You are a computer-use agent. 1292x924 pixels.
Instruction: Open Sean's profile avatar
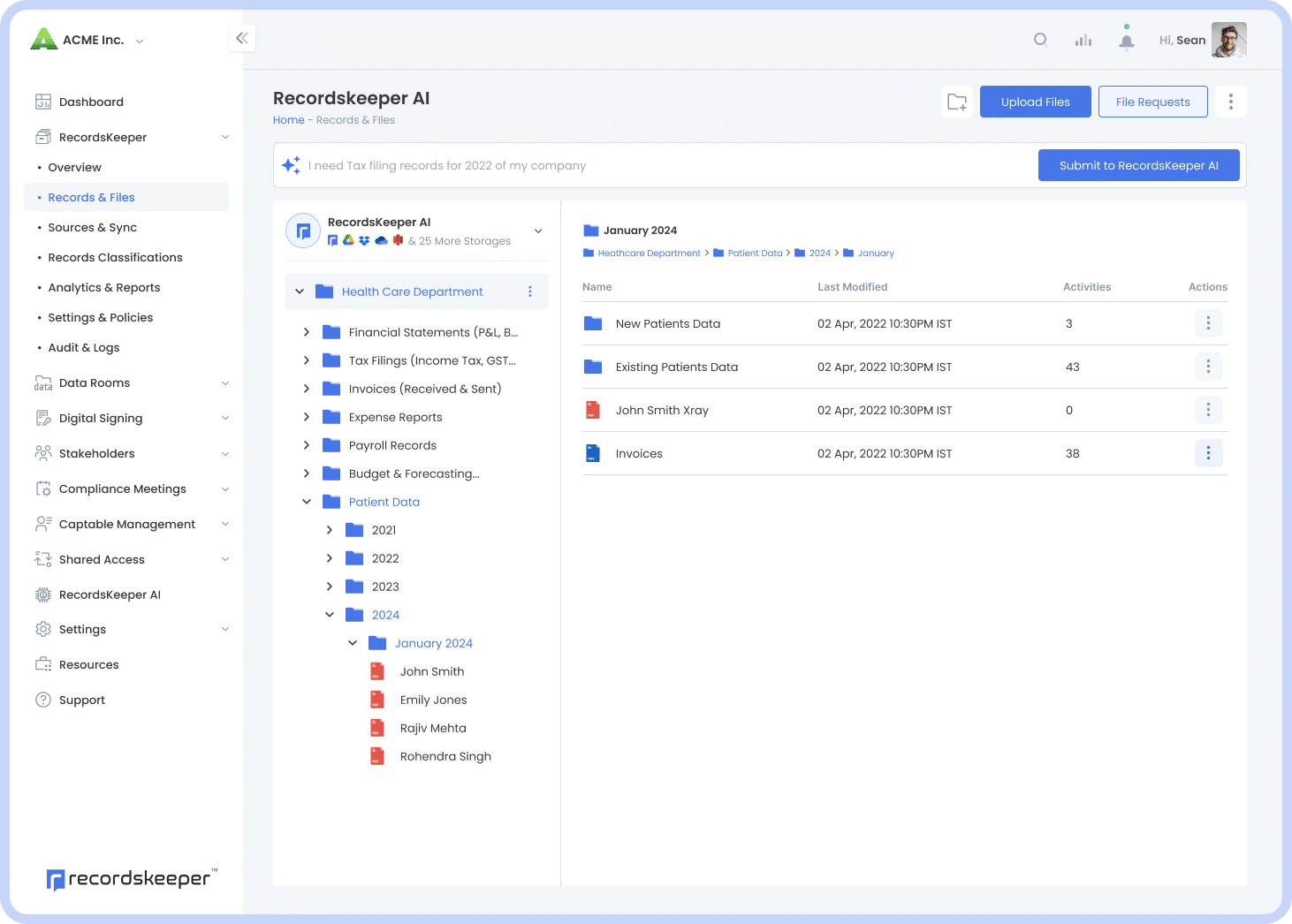pos(1228,40)
